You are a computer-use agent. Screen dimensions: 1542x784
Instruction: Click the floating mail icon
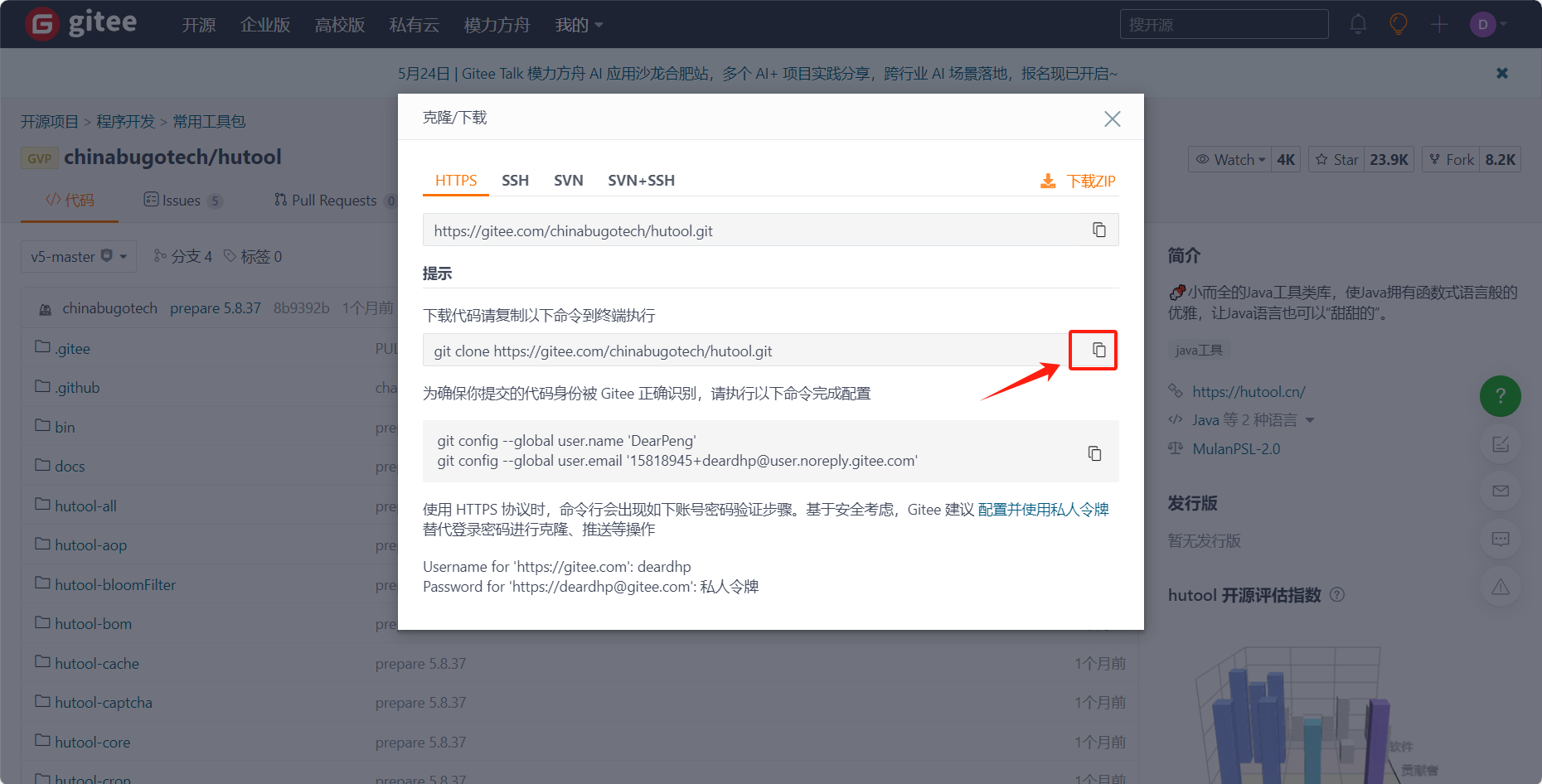click(x=1500, y=491)
